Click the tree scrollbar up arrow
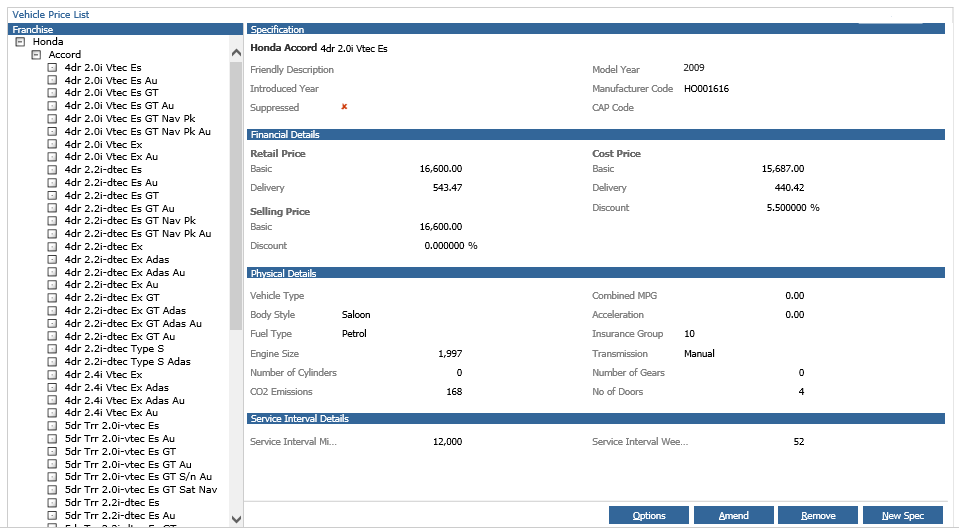 236,53
